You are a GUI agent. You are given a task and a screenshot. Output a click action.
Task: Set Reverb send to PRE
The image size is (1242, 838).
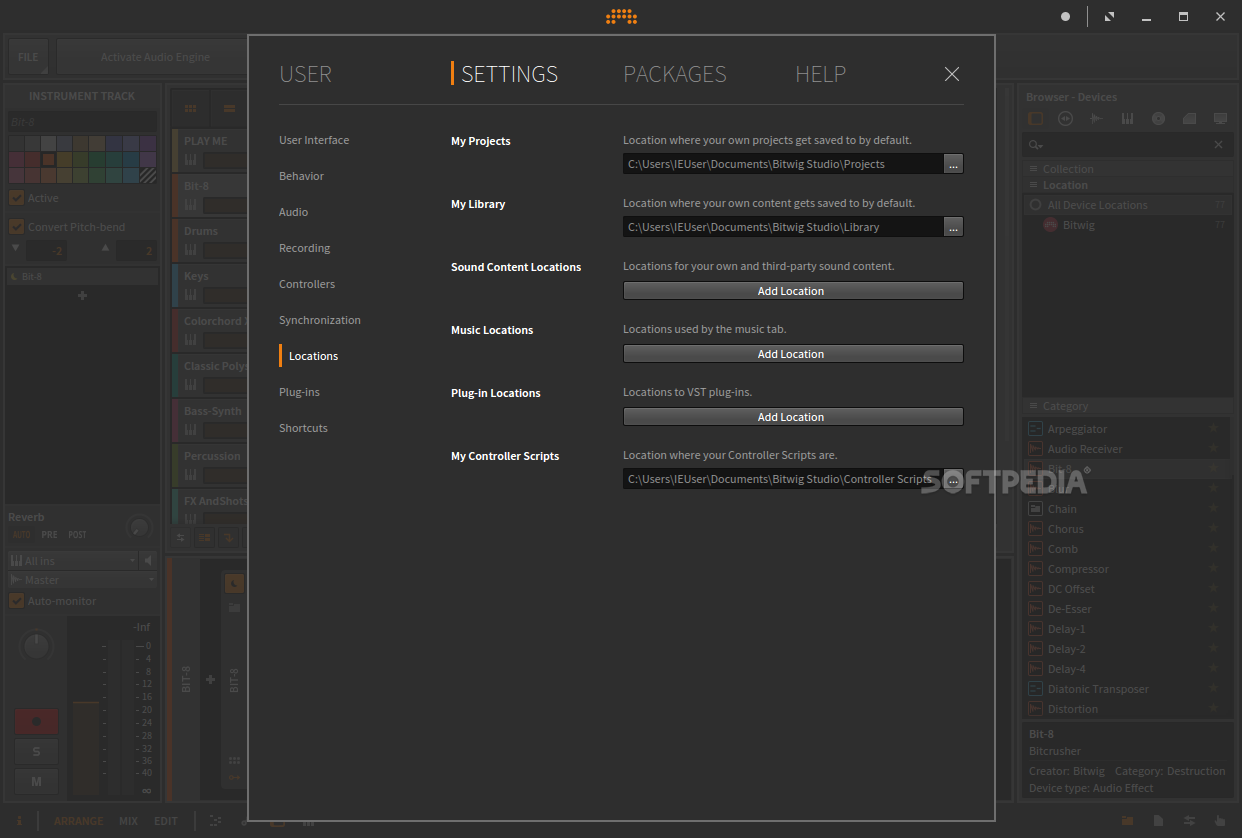point(49,535)
